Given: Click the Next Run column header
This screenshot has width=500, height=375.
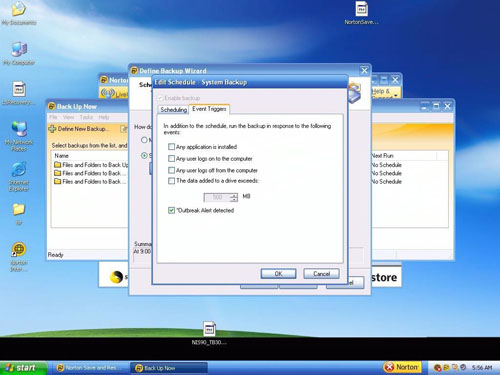Looking at the screenshot, I should click(x=382, y=156).
